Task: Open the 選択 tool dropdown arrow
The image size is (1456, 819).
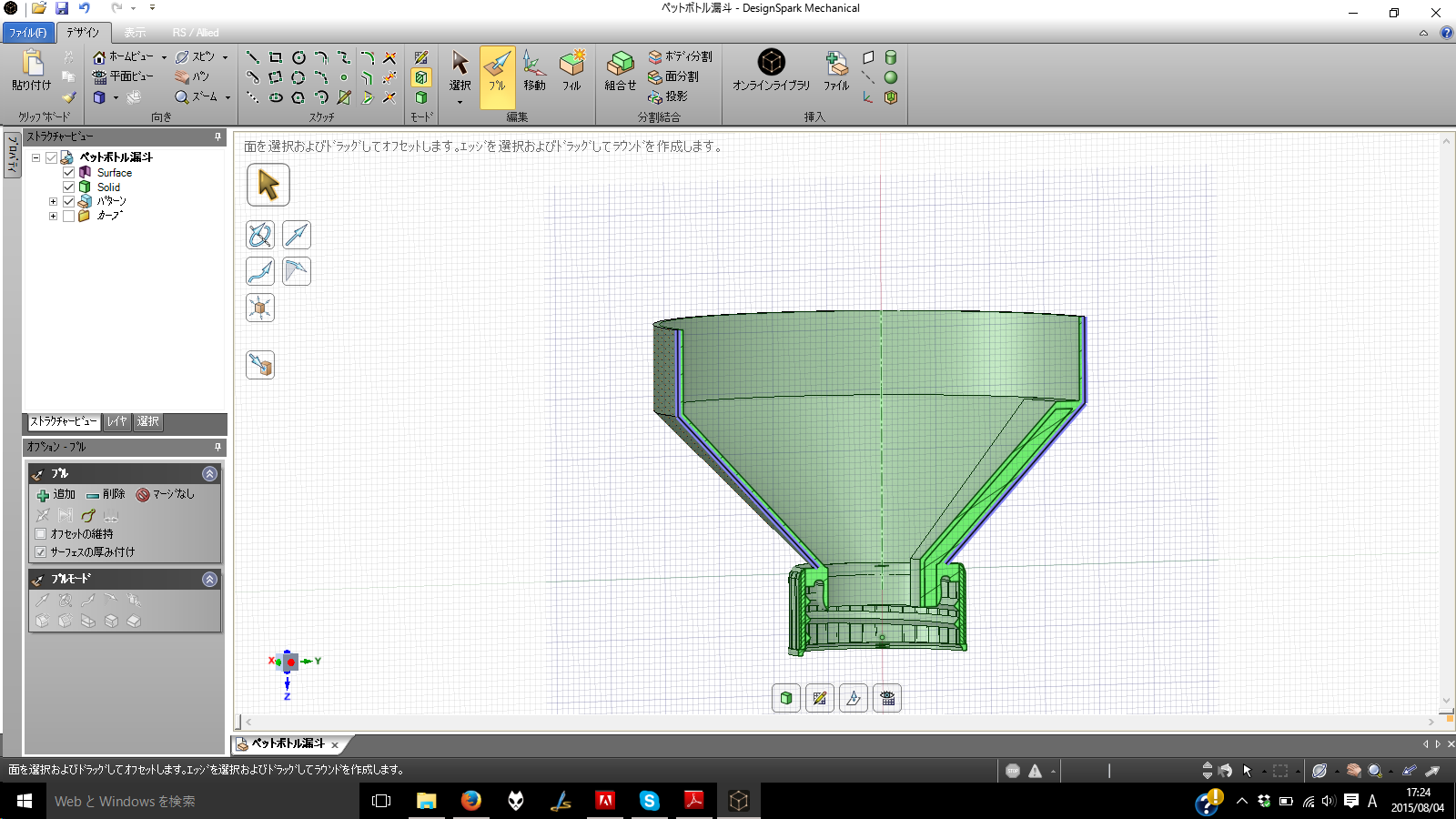Action: pyautogui.click(x=460, y=102)
